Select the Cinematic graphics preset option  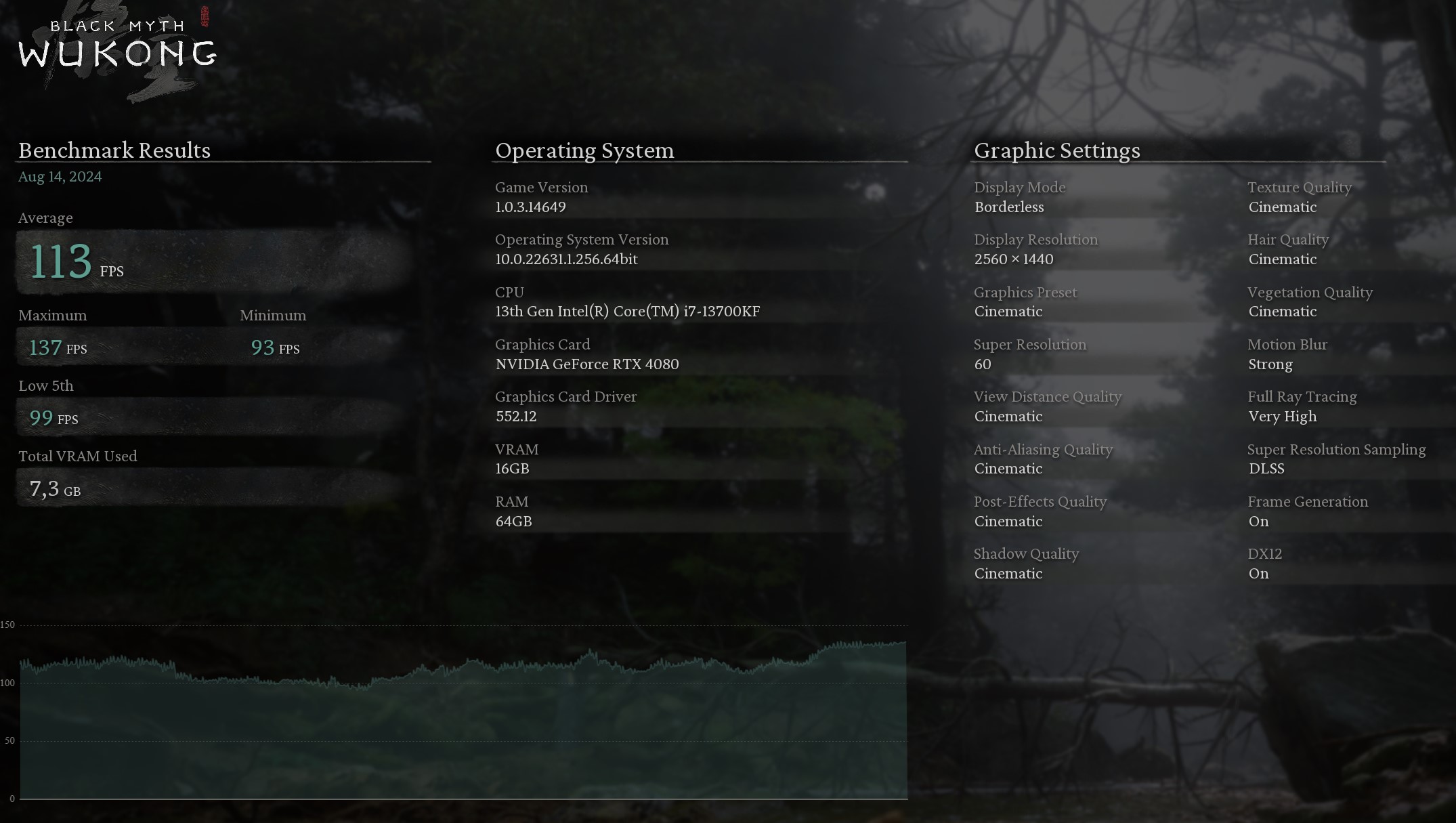pyautogui.click(x=1008, y=311)
